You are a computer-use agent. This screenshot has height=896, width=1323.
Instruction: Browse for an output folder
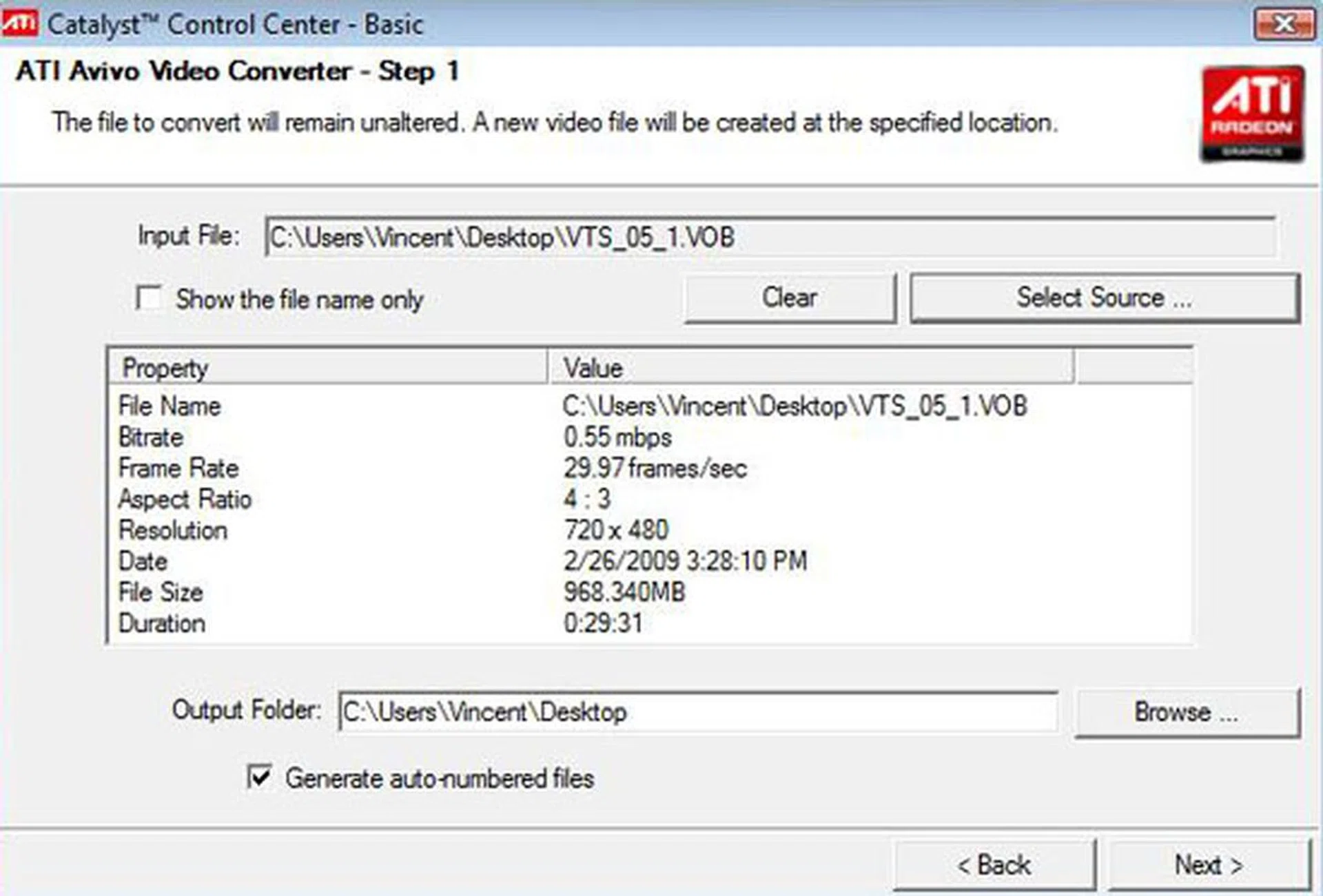(x=1187, y=712)
